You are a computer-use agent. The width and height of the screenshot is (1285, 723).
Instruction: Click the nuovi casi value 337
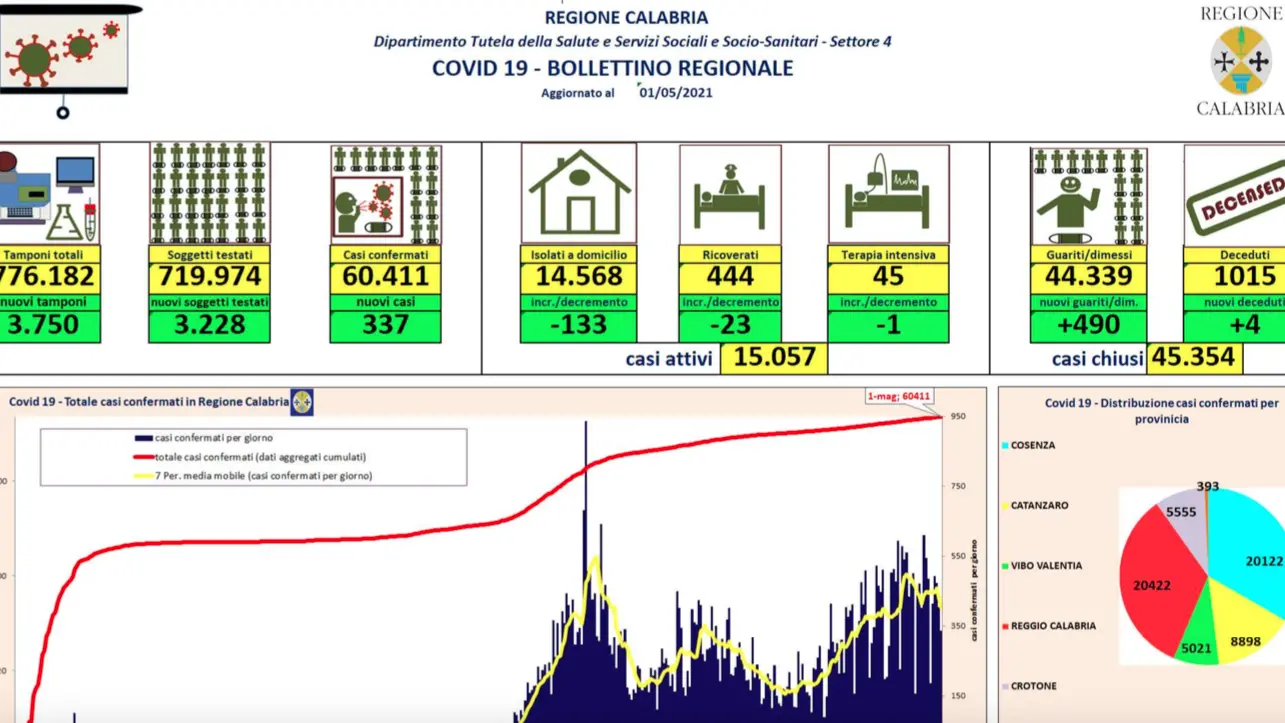[x=385, y=325]
